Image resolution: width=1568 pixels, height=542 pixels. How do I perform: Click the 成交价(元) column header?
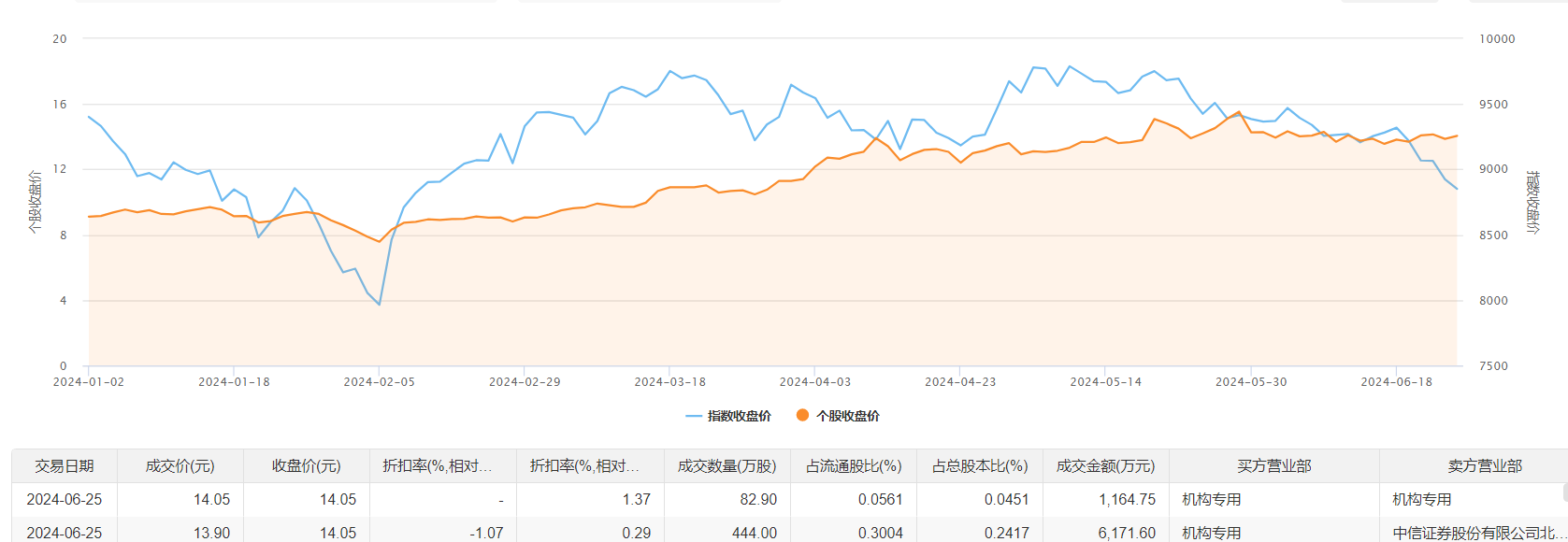click(180, 465)
